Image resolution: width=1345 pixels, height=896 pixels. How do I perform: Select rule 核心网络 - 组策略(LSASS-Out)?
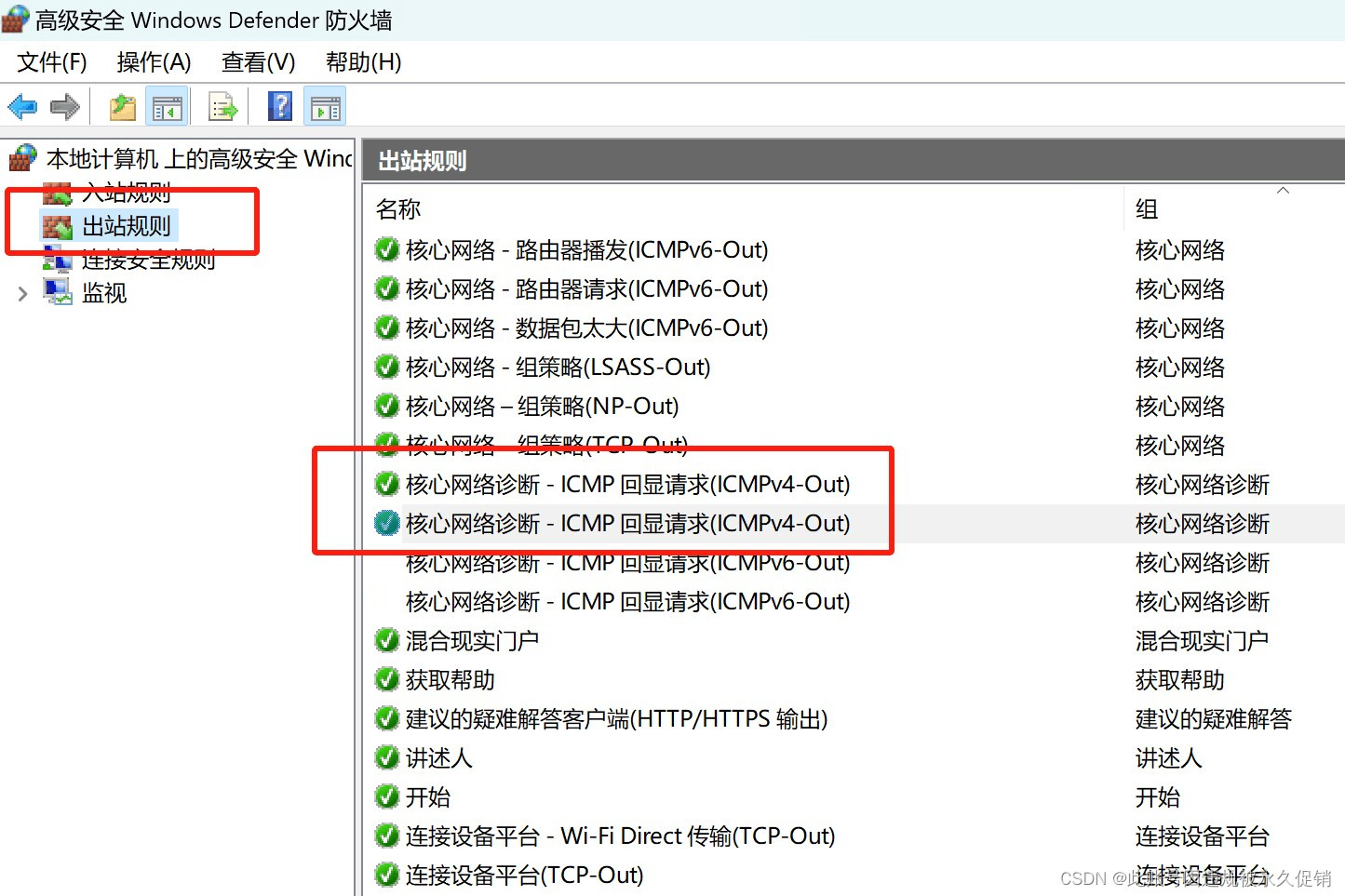(x=558, y=367)
